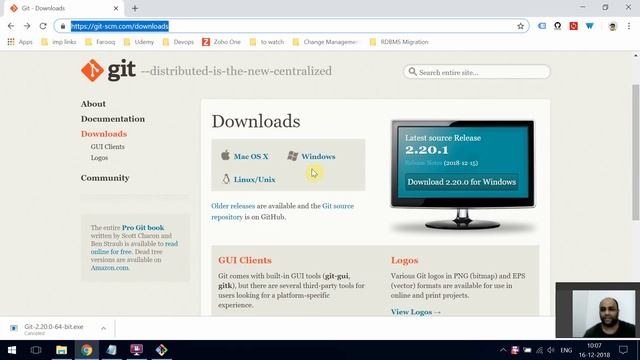Open the Chrome profile avatar

pyautogui.click(x=612, y=26)
